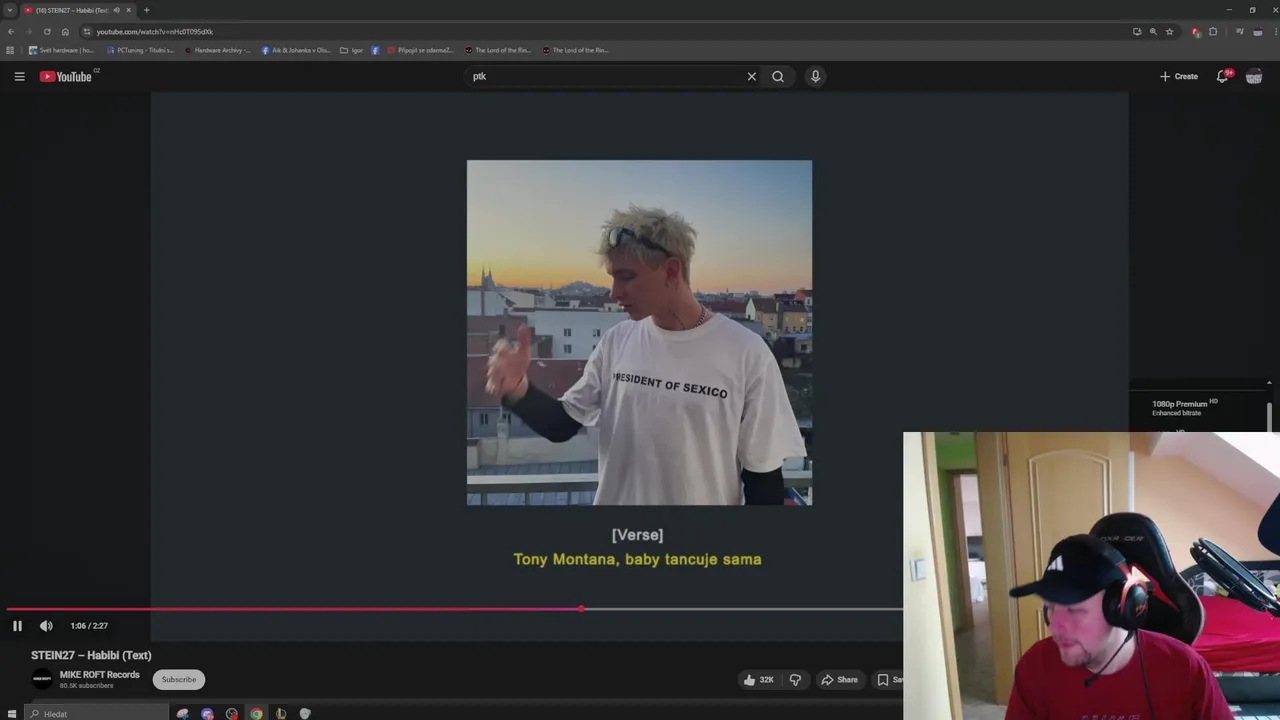Like the video with thumbs up
The width and height of the screenshot is (1280, 720).
758,680
